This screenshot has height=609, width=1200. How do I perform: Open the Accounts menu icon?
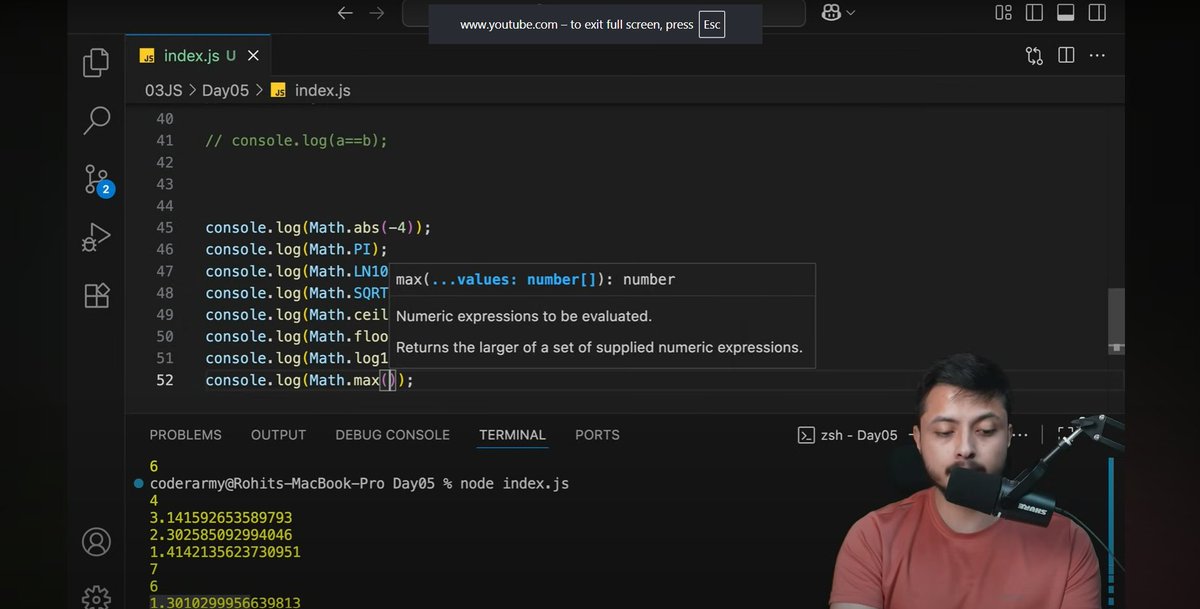pos(96,542)
